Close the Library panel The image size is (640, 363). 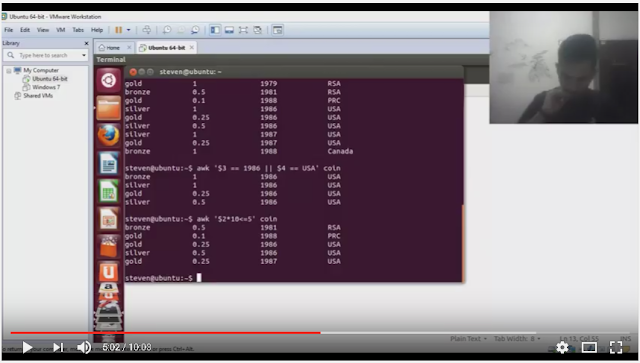coord(86,43)
